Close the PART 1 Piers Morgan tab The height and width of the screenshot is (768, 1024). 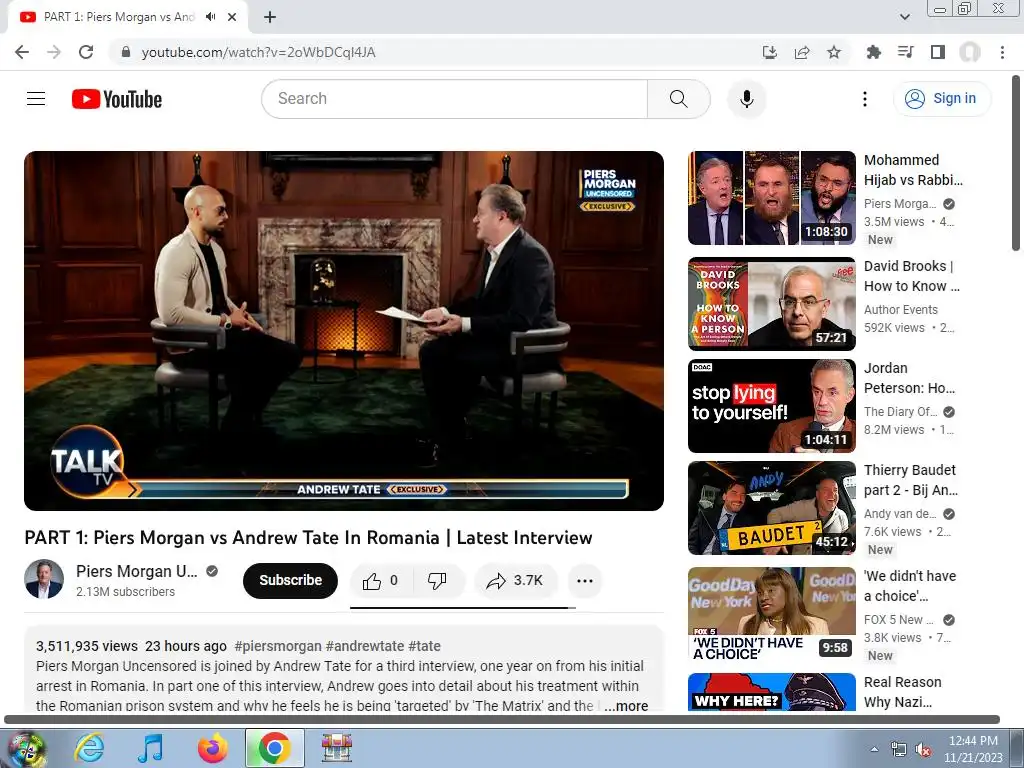tap(232, 17)
